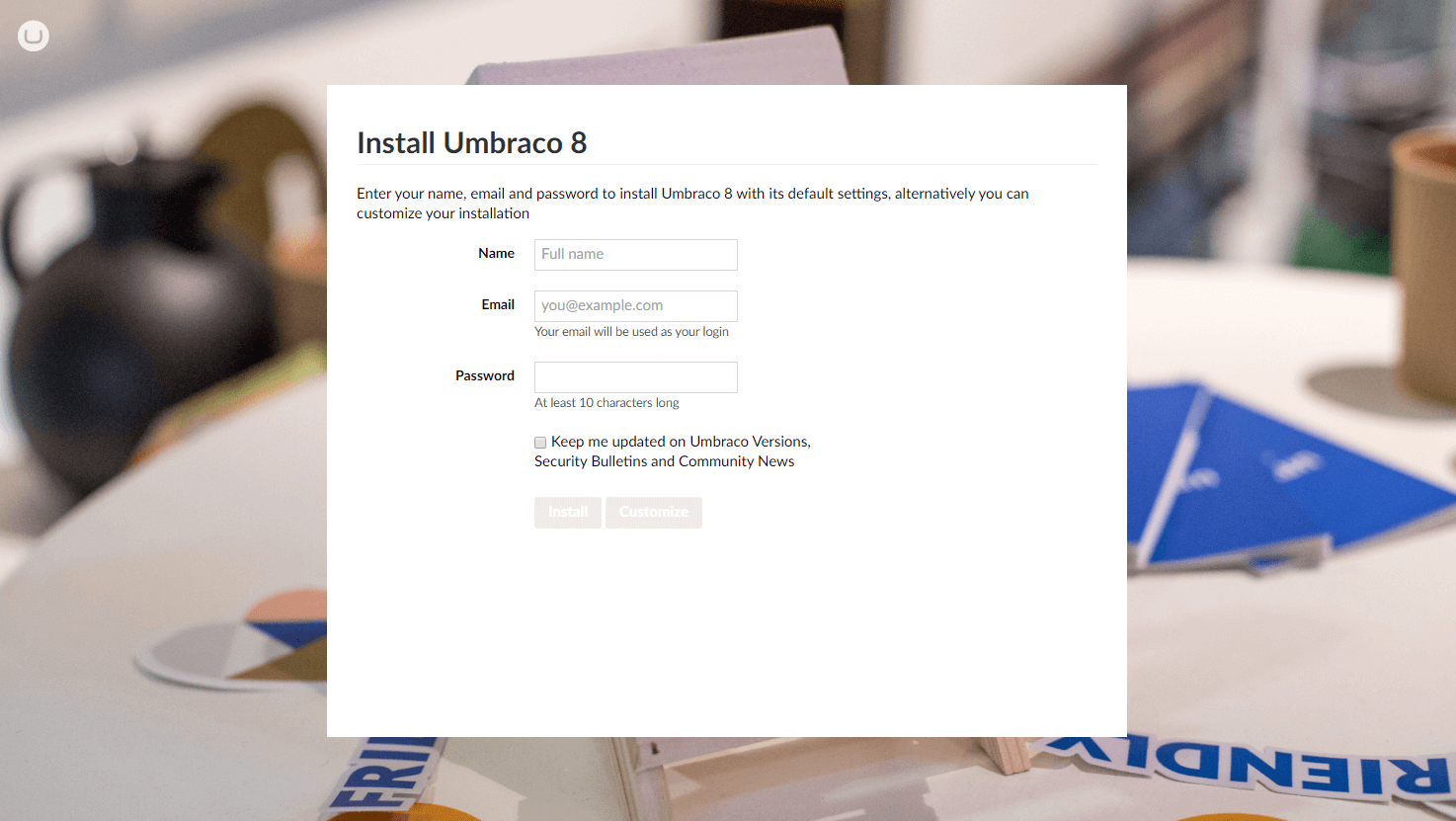The image size is (1456, 821).
Task: Open the Customize installation button
Action: pos(654,513)
